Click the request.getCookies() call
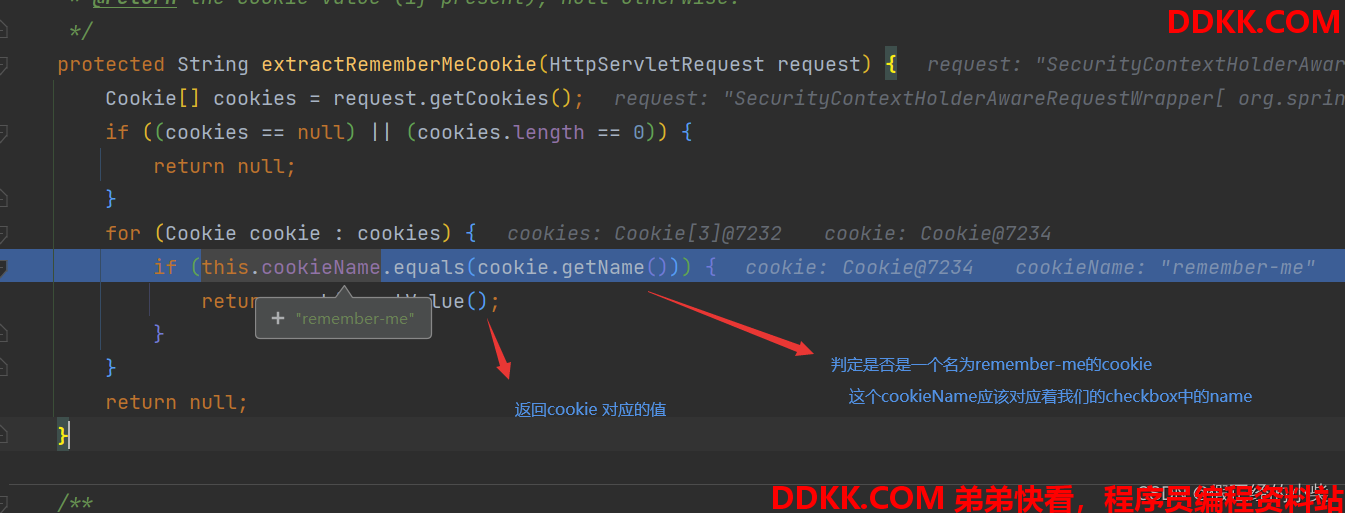The image size is (1345, 513). [x=458, y=99]
